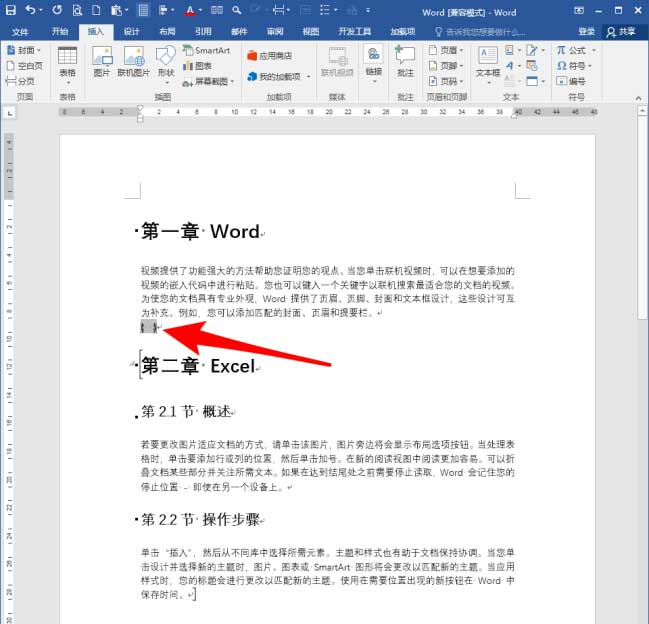This screenshot has height=624, width=649.
Task: Undo the last action
Action: coord(31,11)
